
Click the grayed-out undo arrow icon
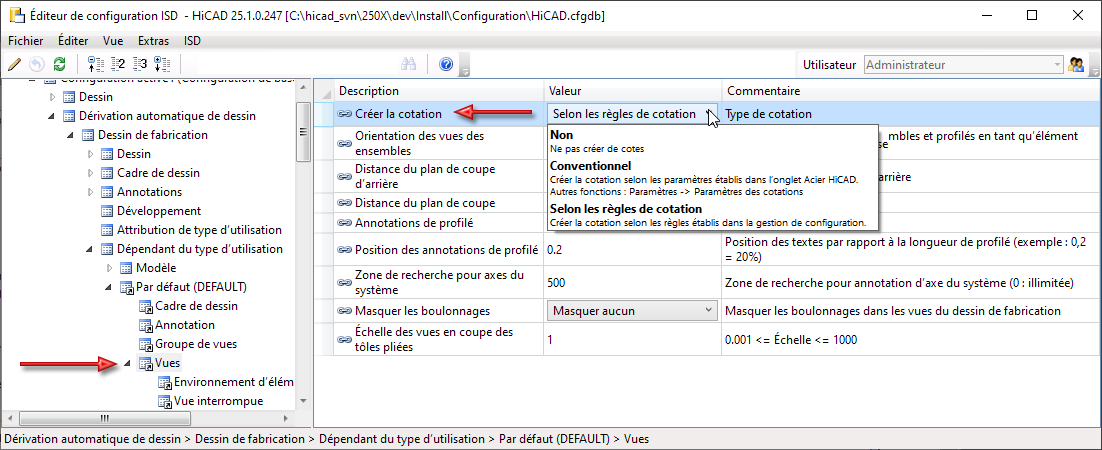[37, 65]
